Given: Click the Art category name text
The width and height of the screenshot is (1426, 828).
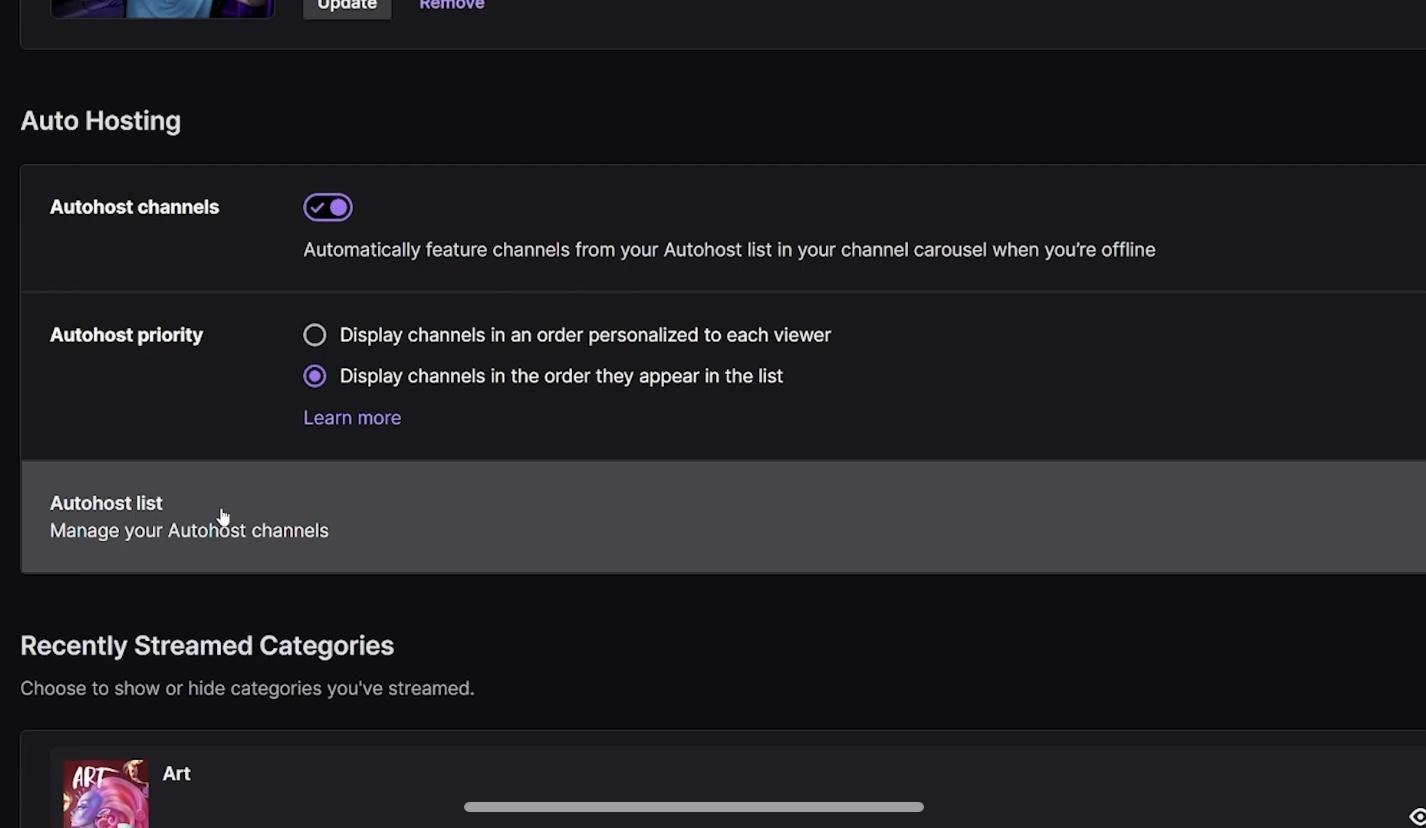Looking at the screenshot, I should coord(176,774).
